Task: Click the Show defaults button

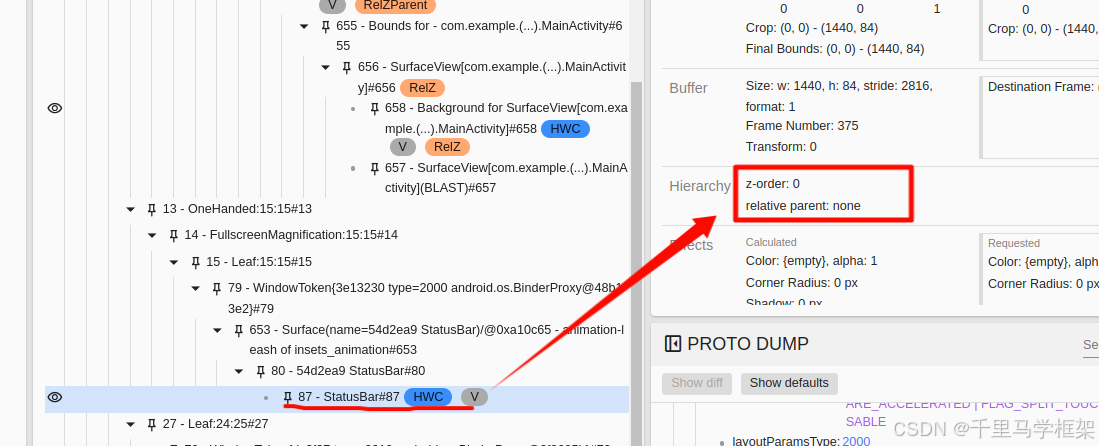Action: [x=789, y=383]
